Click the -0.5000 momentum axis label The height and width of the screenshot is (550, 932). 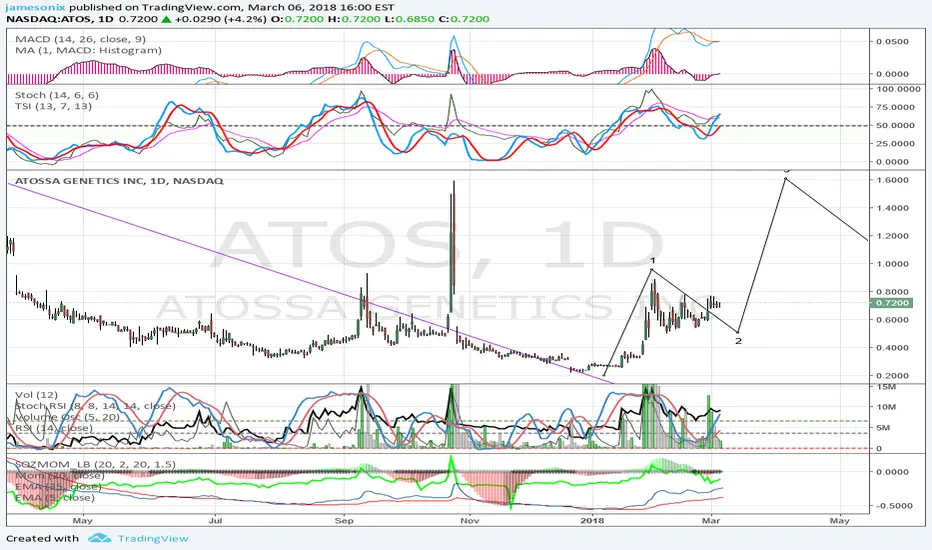[892, 506]
